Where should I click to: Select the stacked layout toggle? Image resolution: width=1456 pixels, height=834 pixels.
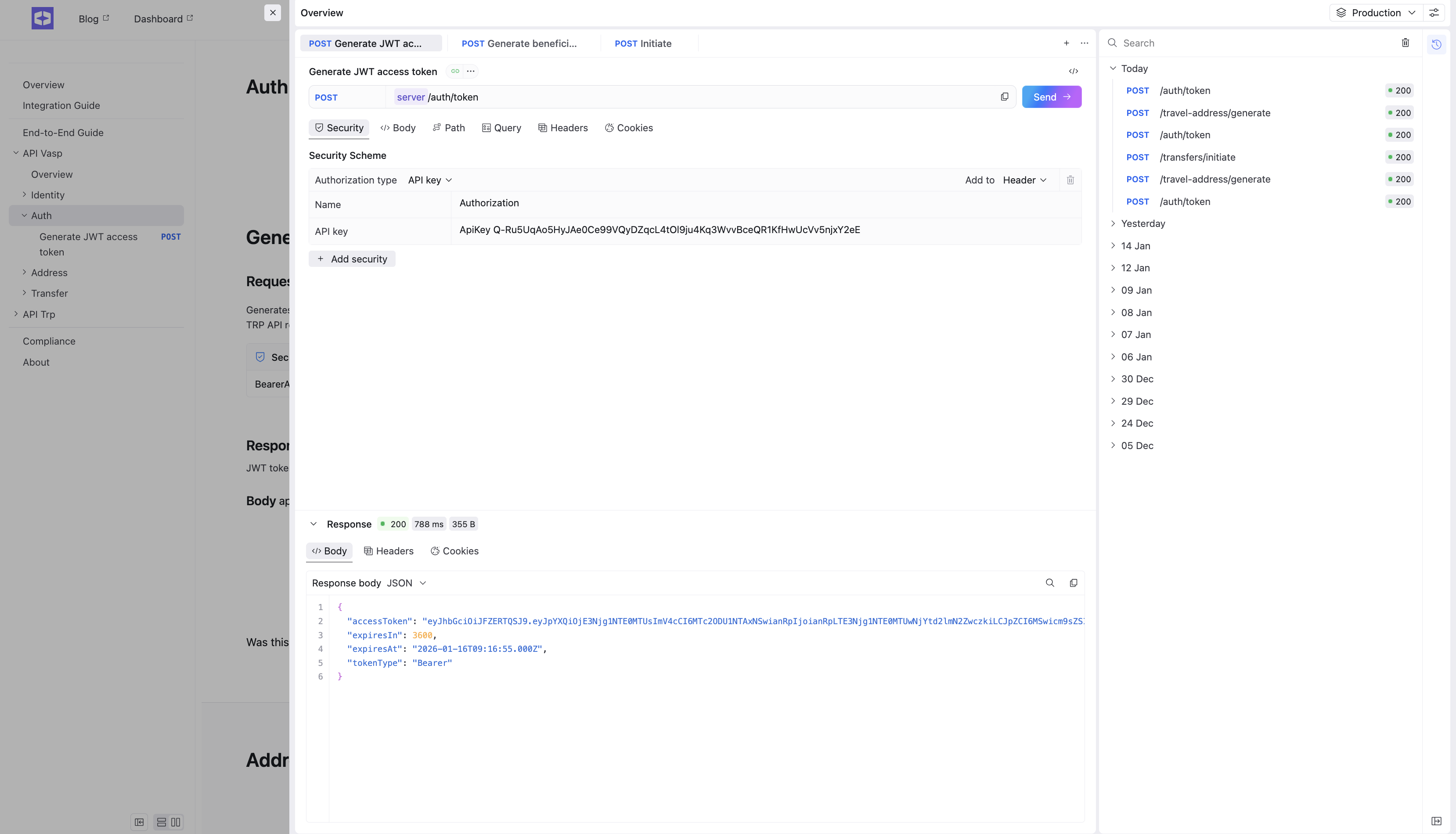[162, 822]
